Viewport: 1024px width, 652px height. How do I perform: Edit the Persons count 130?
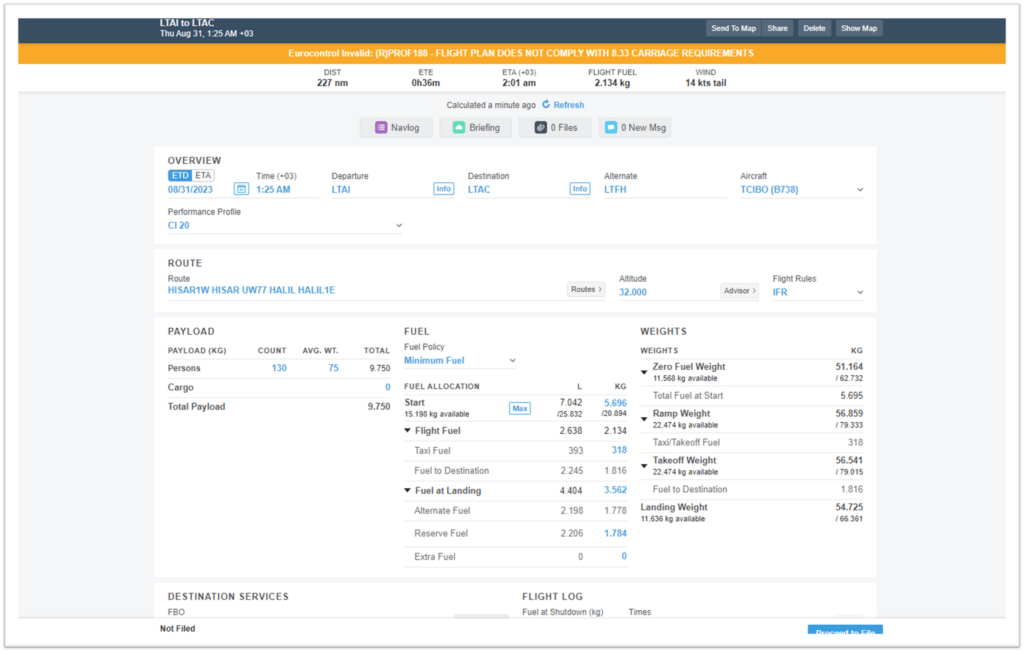pos(279,368)
